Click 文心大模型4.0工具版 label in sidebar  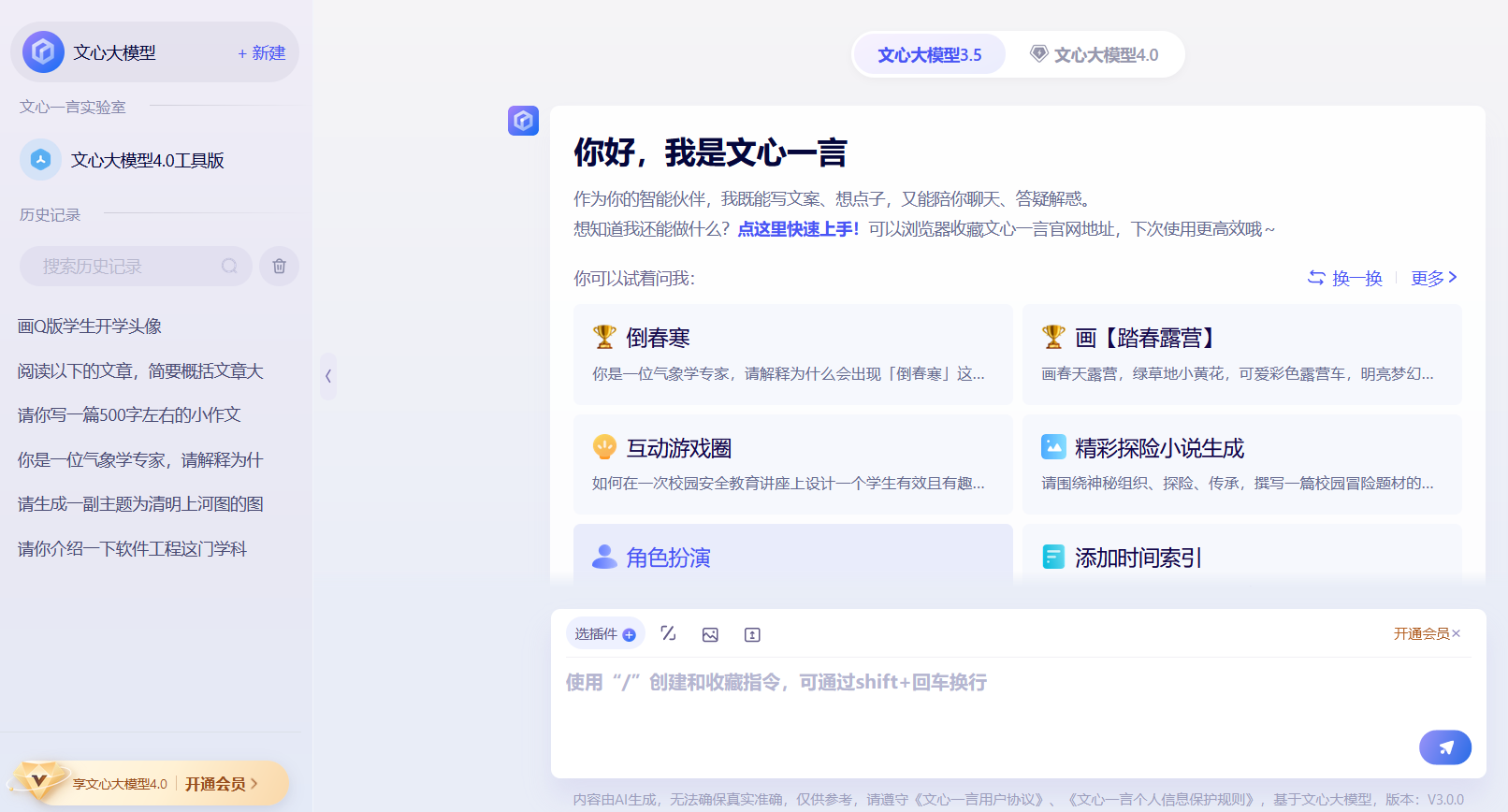[x=148, y=160]
